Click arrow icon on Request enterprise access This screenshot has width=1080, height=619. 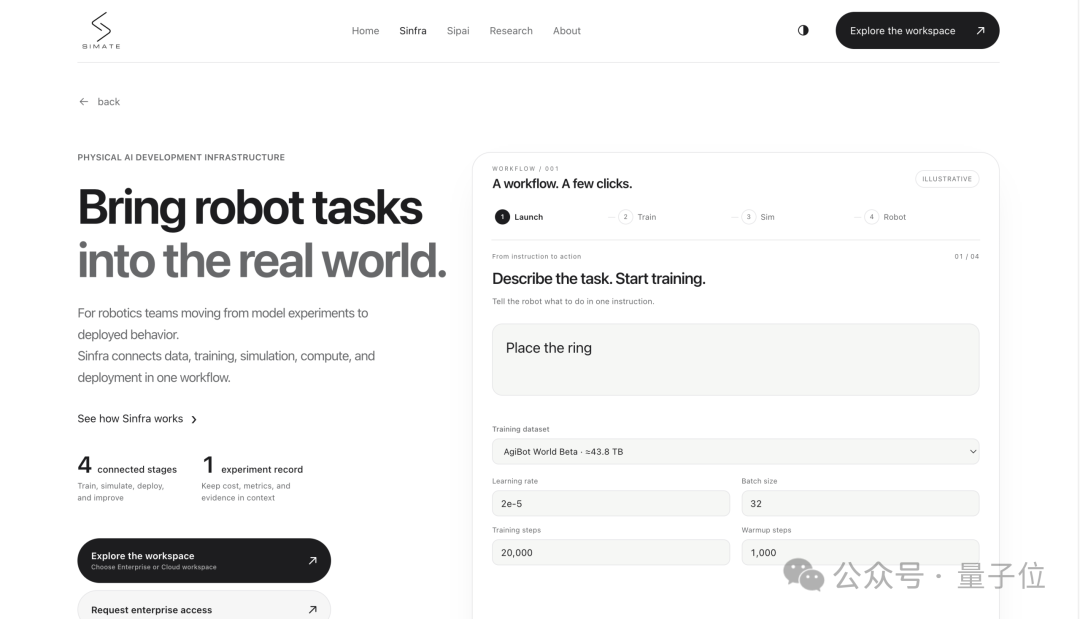coord(313,609)
